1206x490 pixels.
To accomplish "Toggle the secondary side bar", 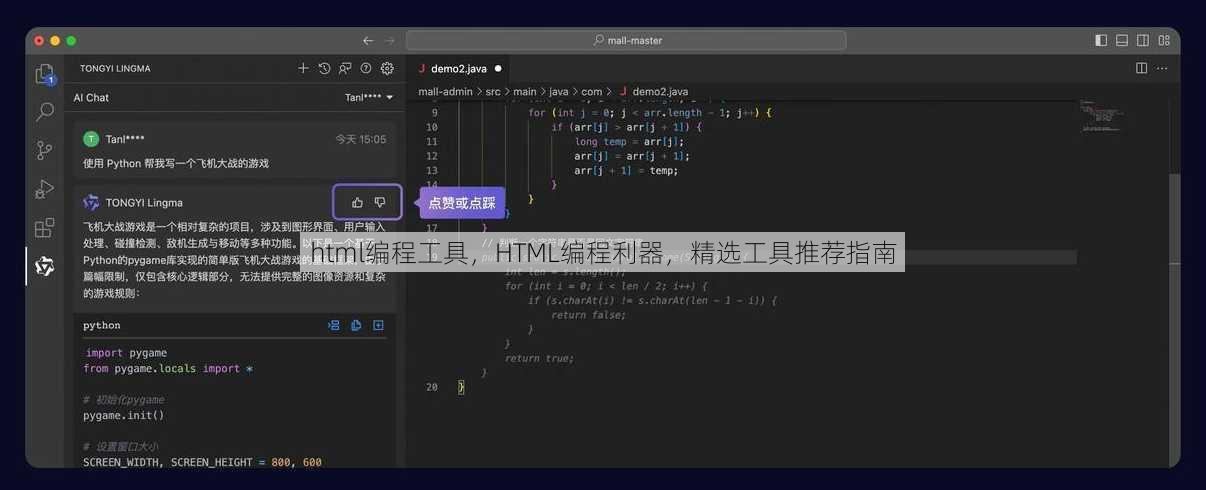I will 1143,41.
